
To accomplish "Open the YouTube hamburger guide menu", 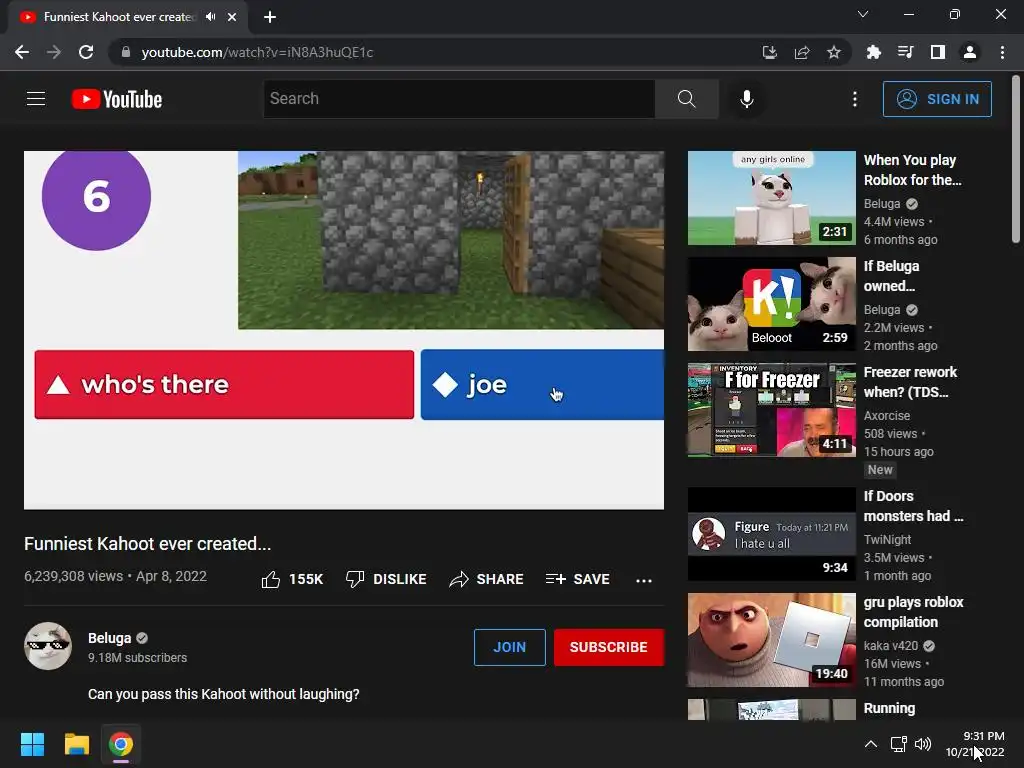I will 36,99.
